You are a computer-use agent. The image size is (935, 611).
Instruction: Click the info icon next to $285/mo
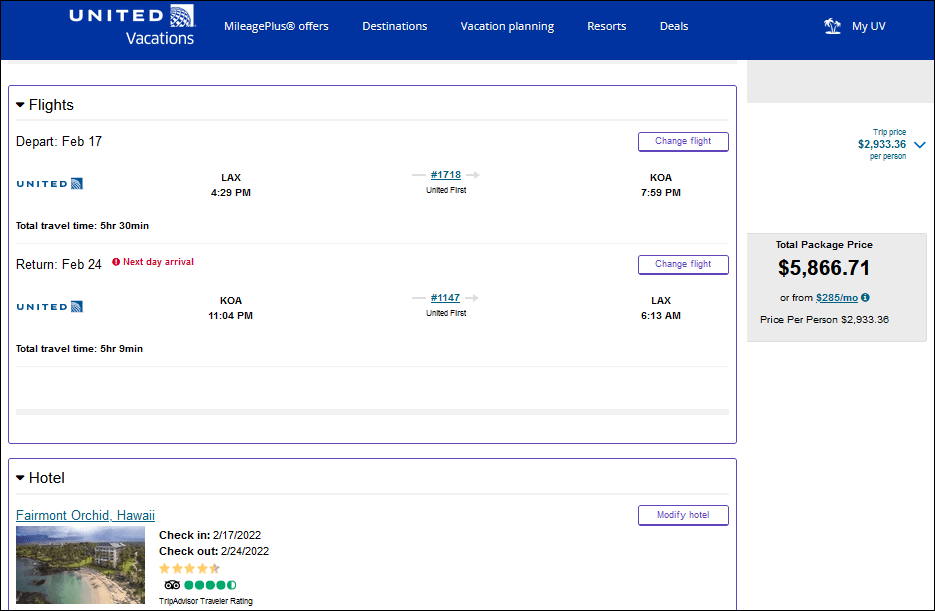(x=865, y=297)
